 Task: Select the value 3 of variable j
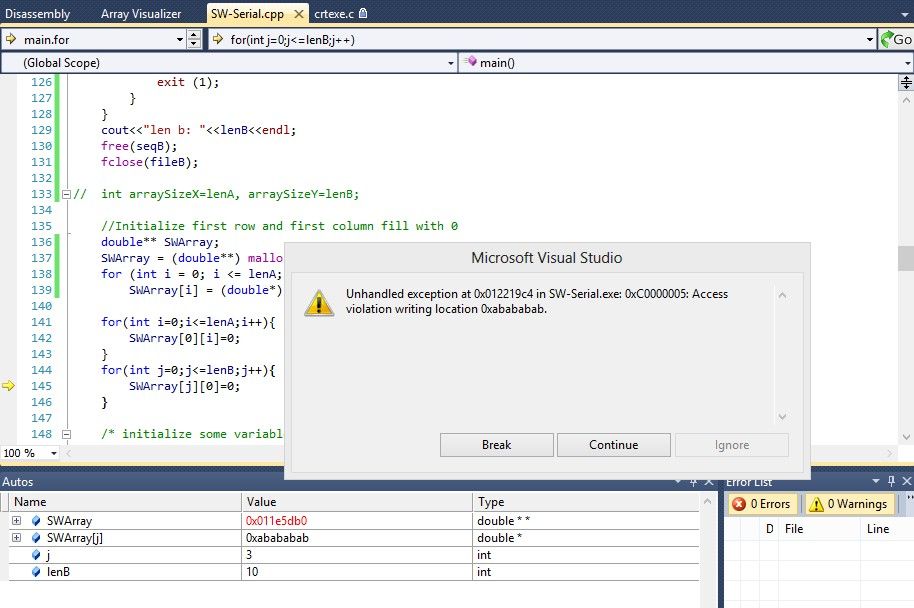point(249,555)
